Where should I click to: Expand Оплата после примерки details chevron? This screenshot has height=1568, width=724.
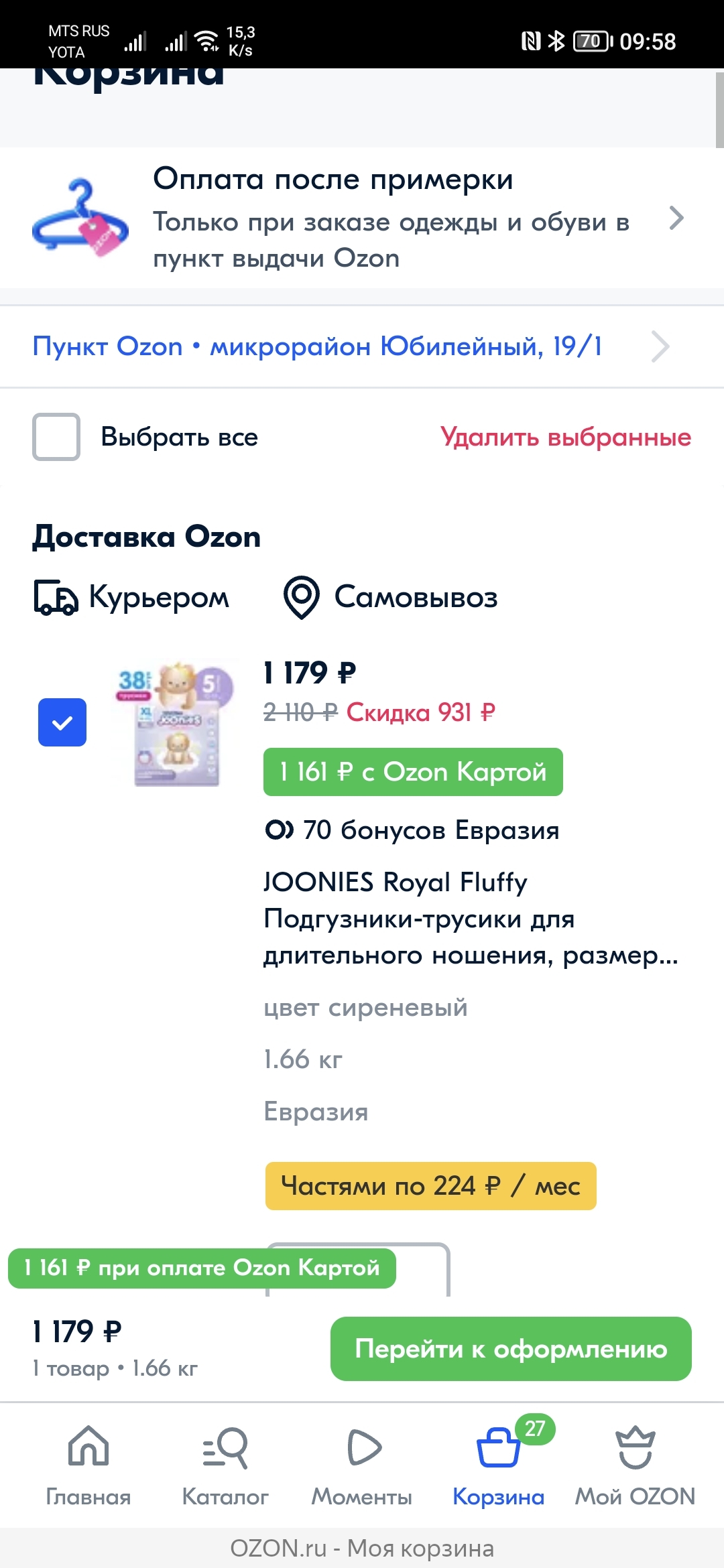(x=676, y=218)
